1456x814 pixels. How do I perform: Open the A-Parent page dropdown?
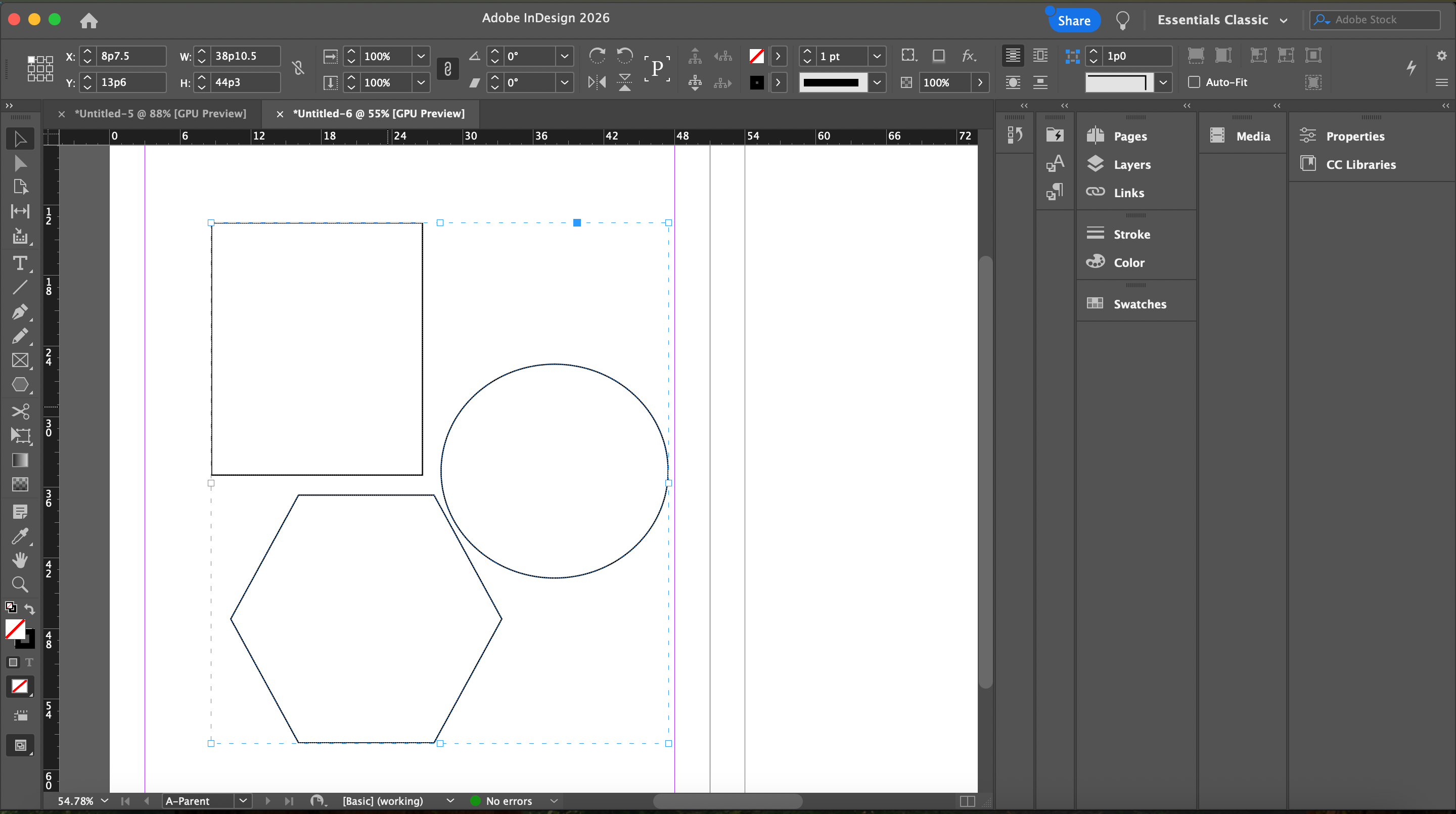(243, 801)
